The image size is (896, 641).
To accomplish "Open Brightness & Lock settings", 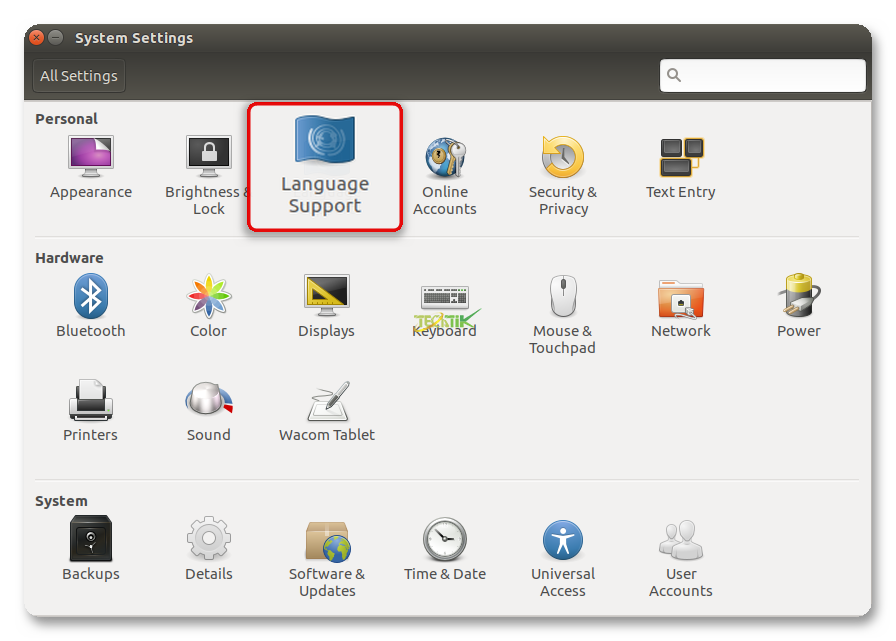I will click(208, 158).
